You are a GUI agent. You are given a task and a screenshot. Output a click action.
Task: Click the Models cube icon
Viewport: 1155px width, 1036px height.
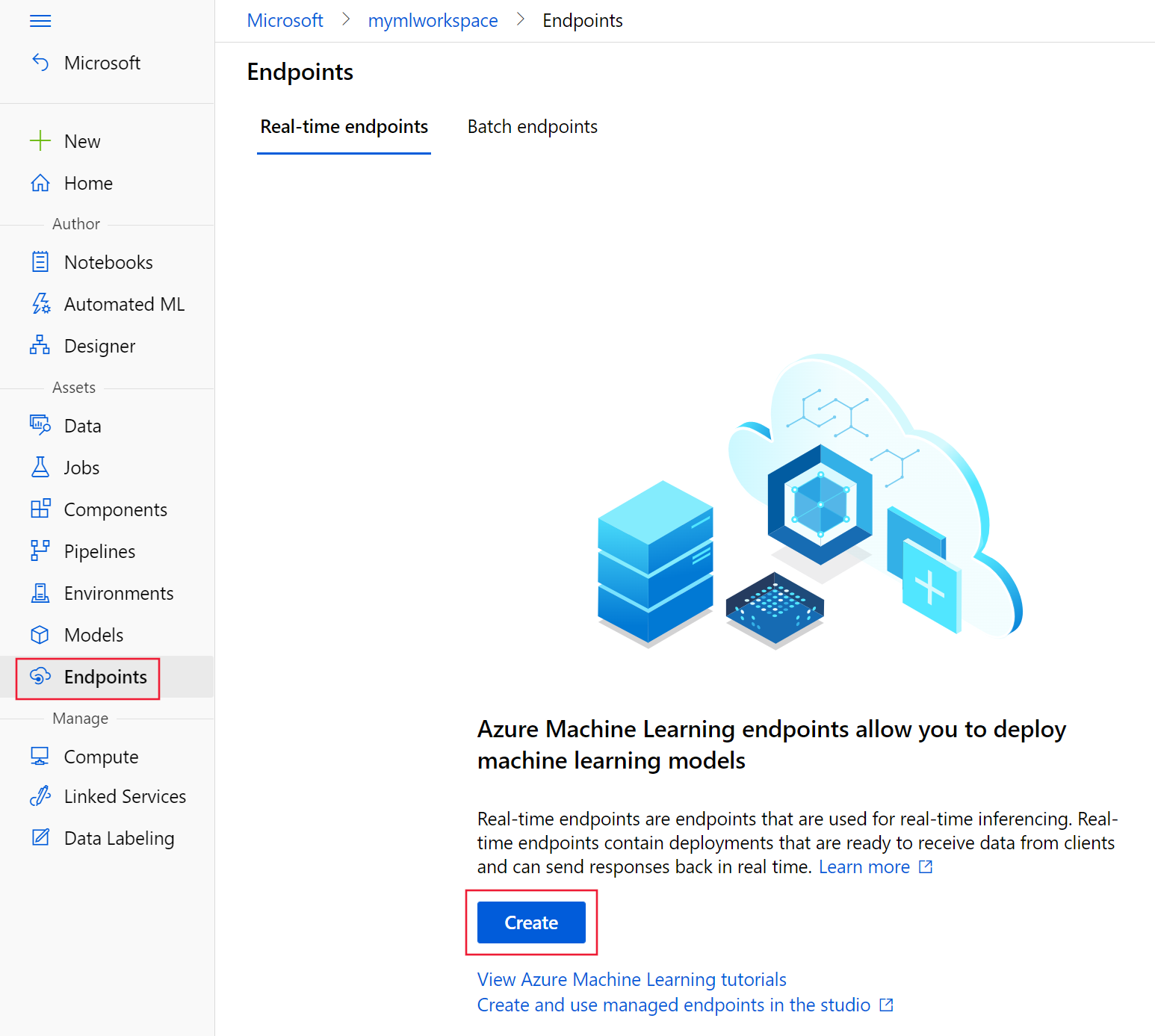(40, 635)
